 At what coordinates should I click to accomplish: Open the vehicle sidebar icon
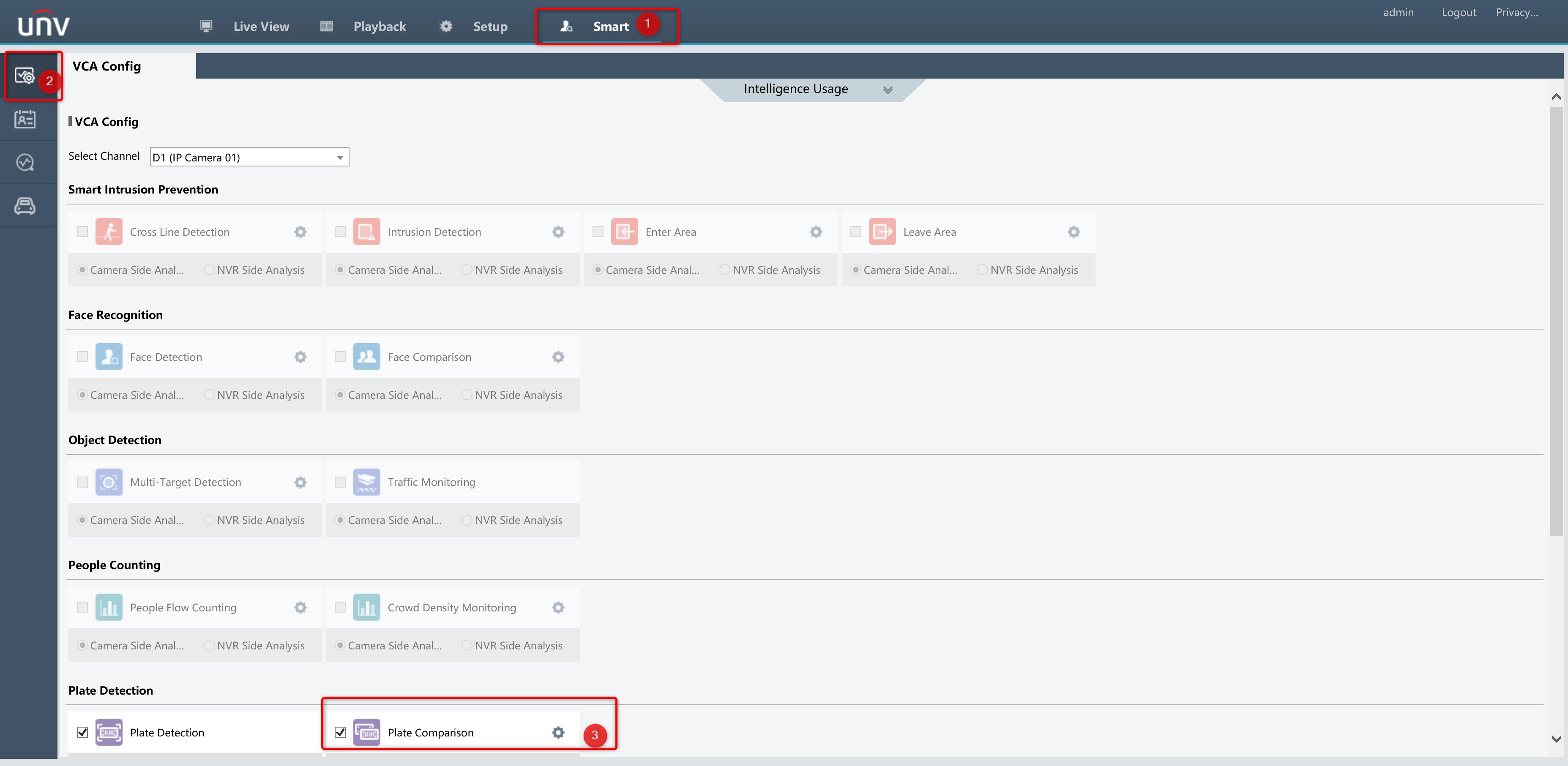coord(25,206)
